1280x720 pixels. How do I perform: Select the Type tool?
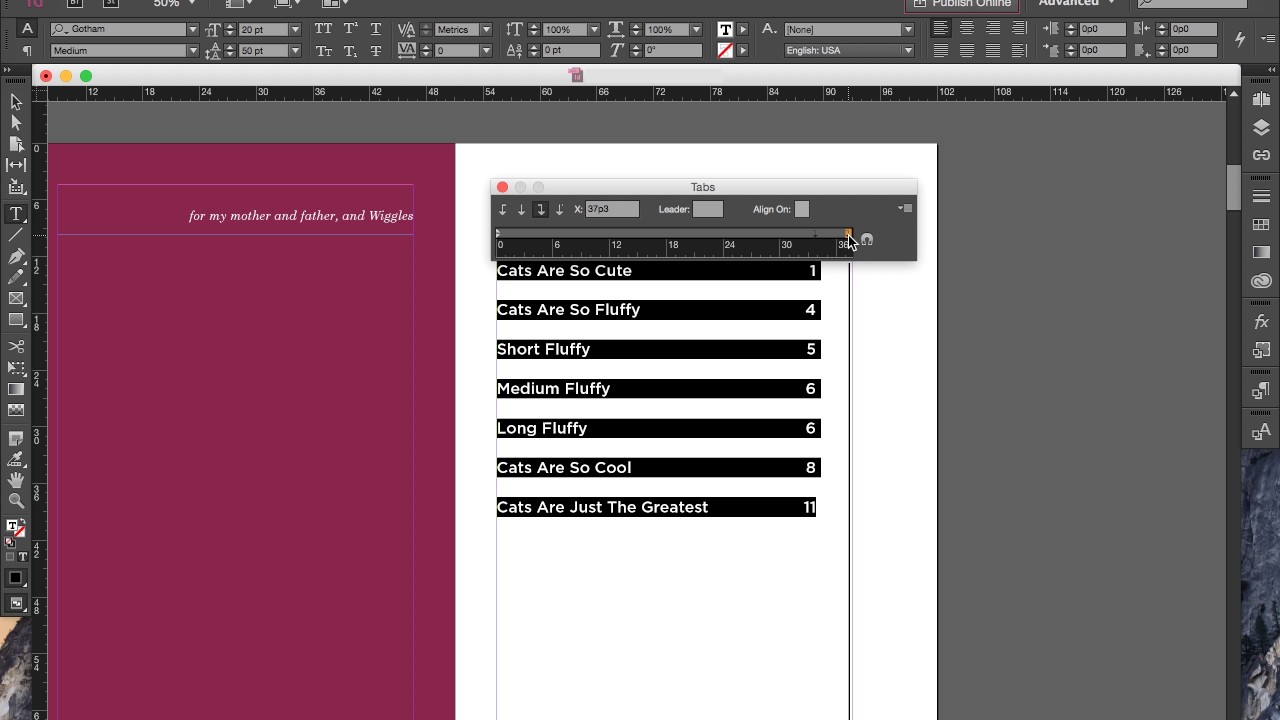16,214
